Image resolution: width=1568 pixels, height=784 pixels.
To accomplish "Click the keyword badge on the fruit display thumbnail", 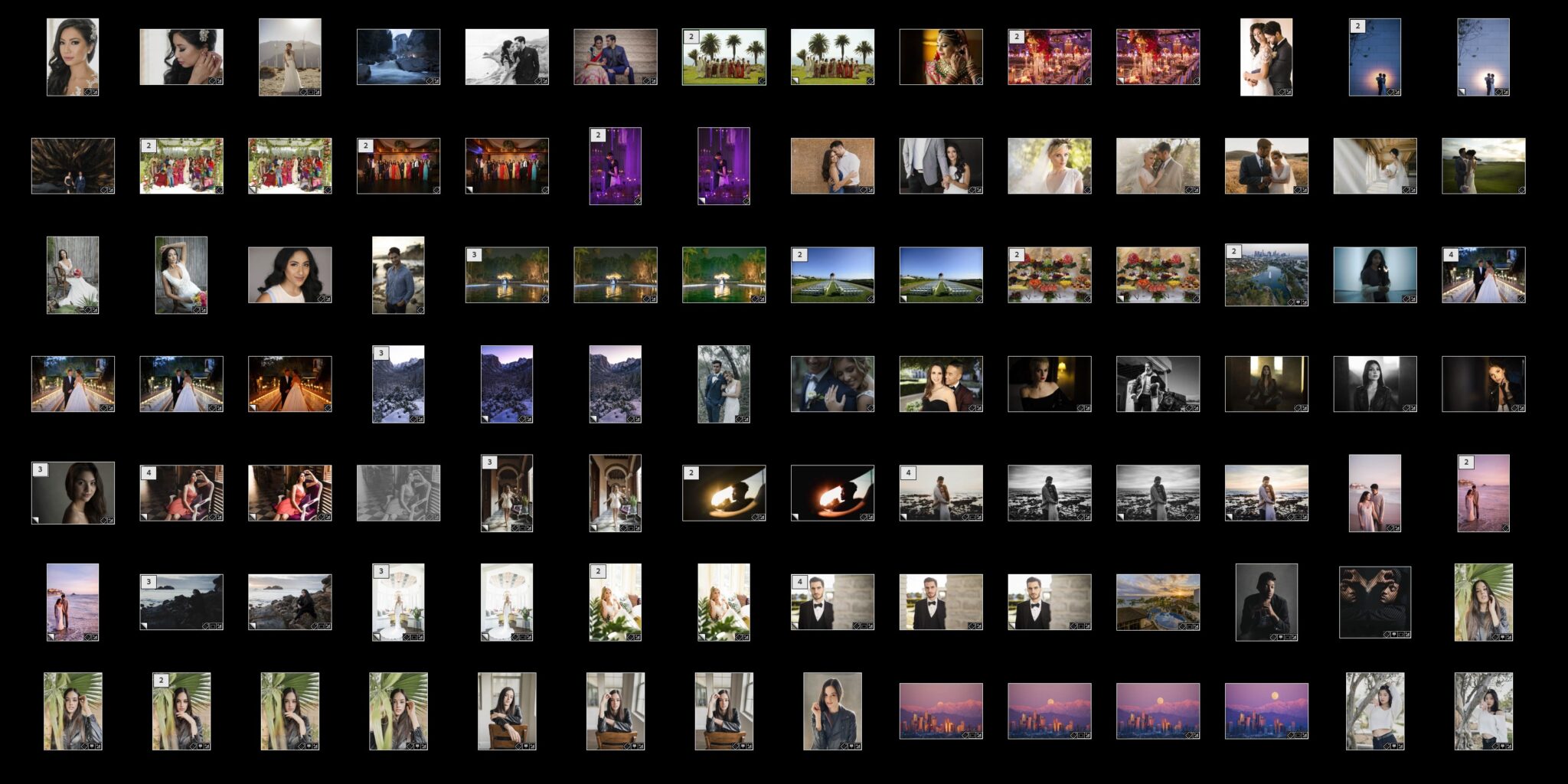I will (1088, 299).
